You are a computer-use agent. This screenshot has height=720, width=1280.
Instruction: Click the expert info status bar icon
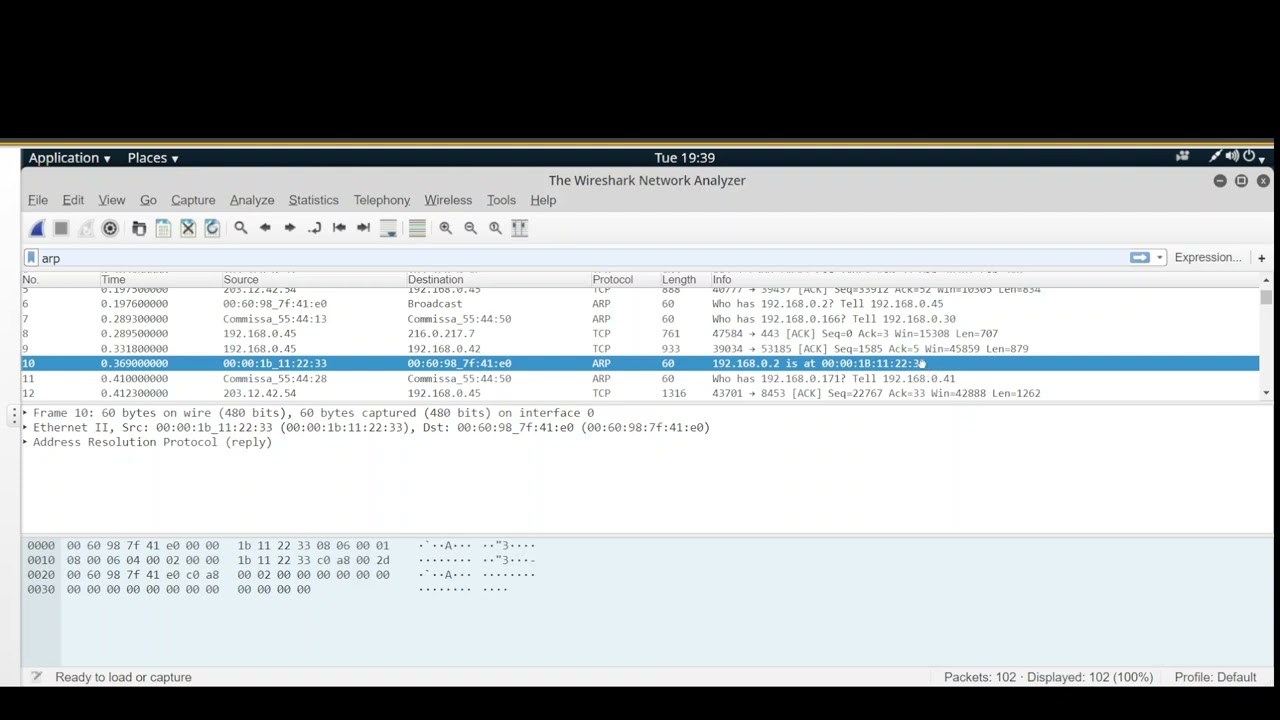coord(36,677)
